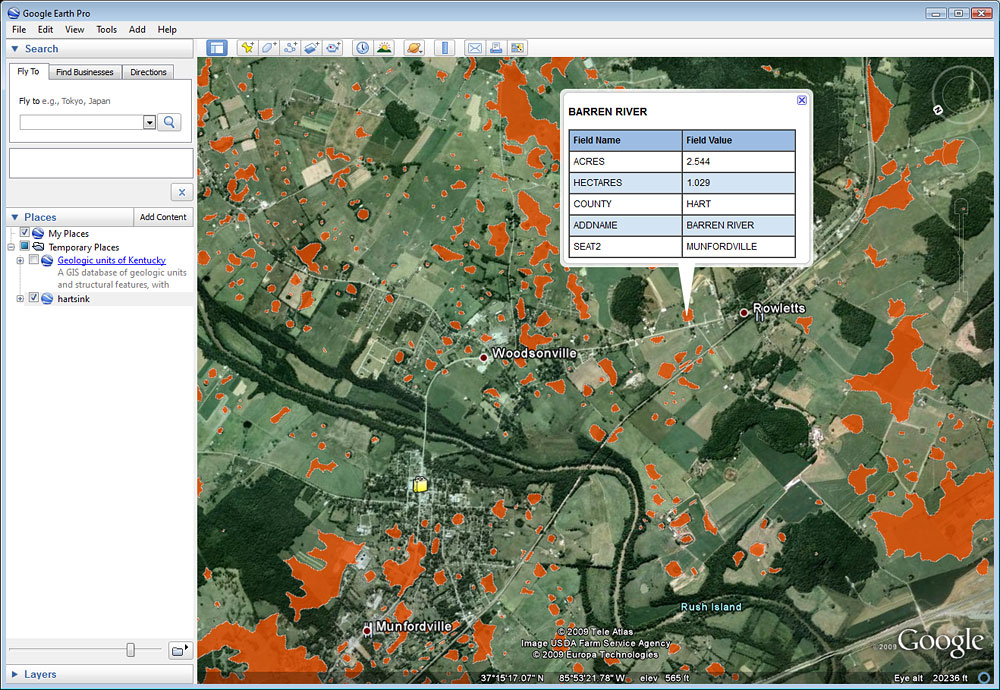
Task: Select the hartsink item in Places
Action: (73, 298)
